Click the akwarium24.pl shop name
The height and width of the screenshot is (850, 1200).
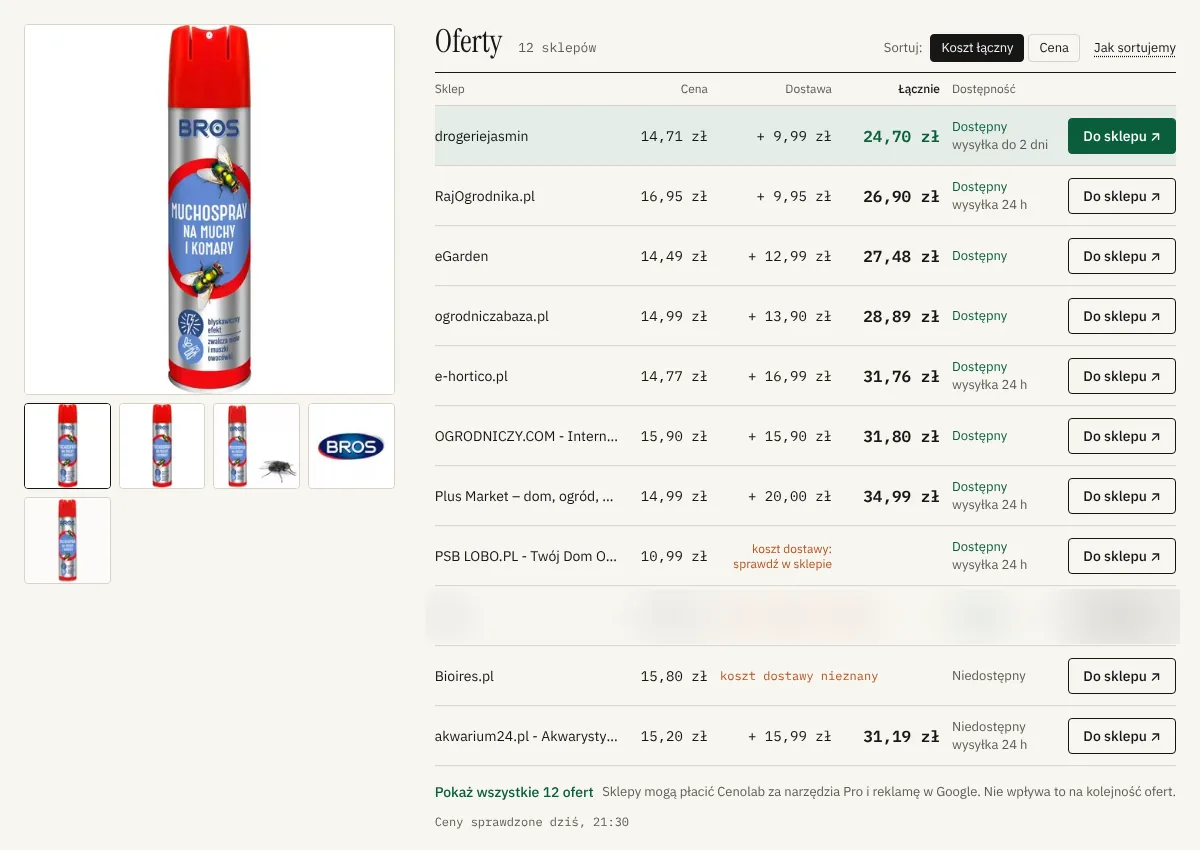click(x=526, y=736)
